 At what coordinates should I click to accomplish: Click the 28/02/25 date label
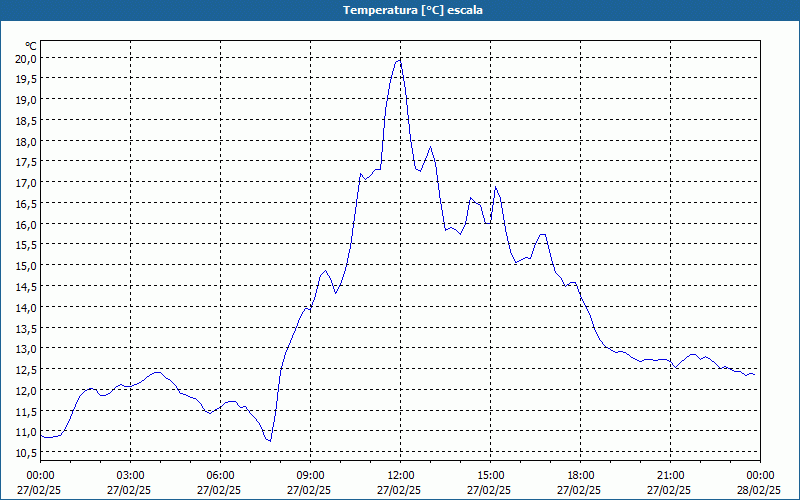759,490
